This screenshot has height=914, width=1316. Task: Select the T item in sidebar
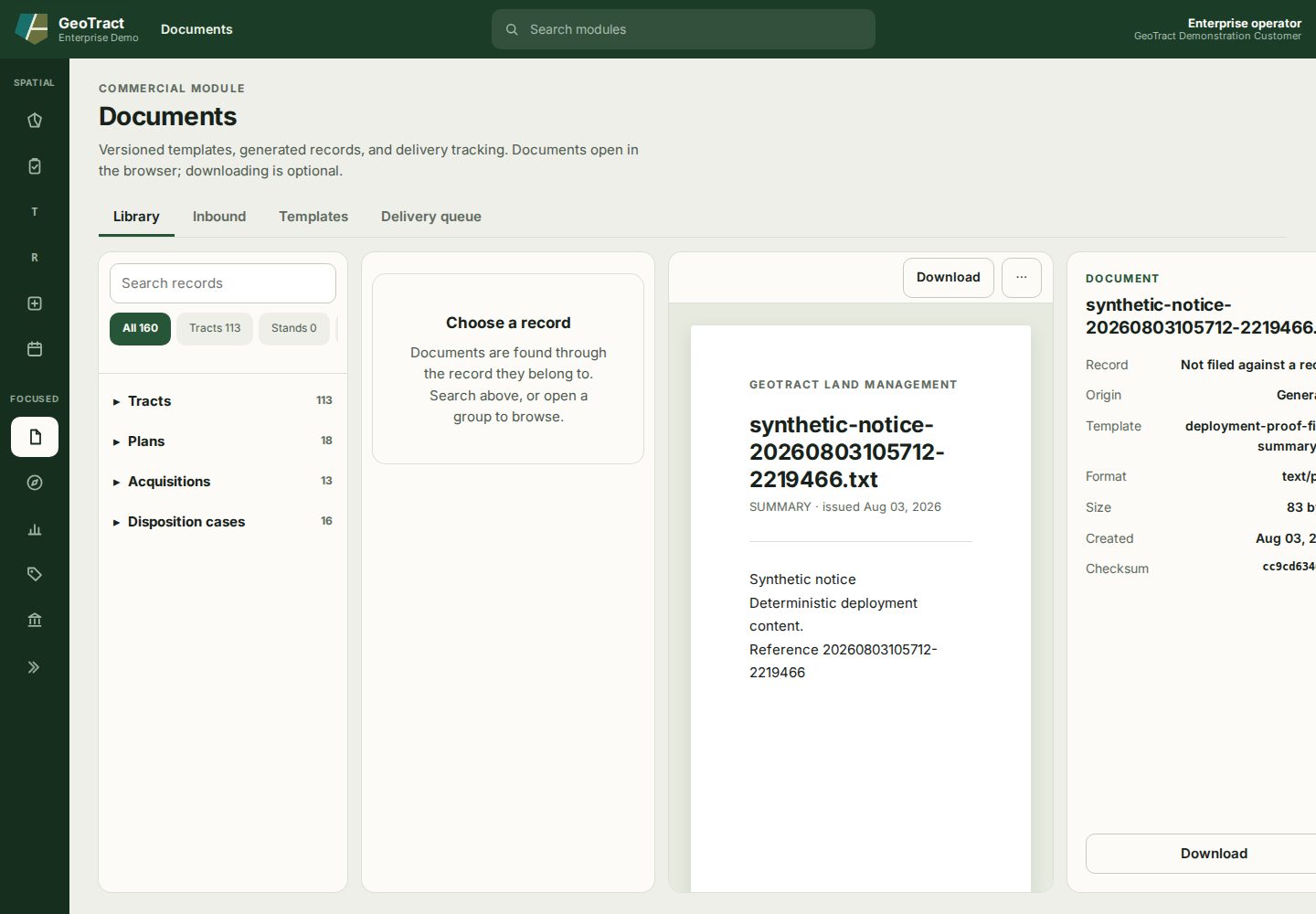[x=35, y=212]
